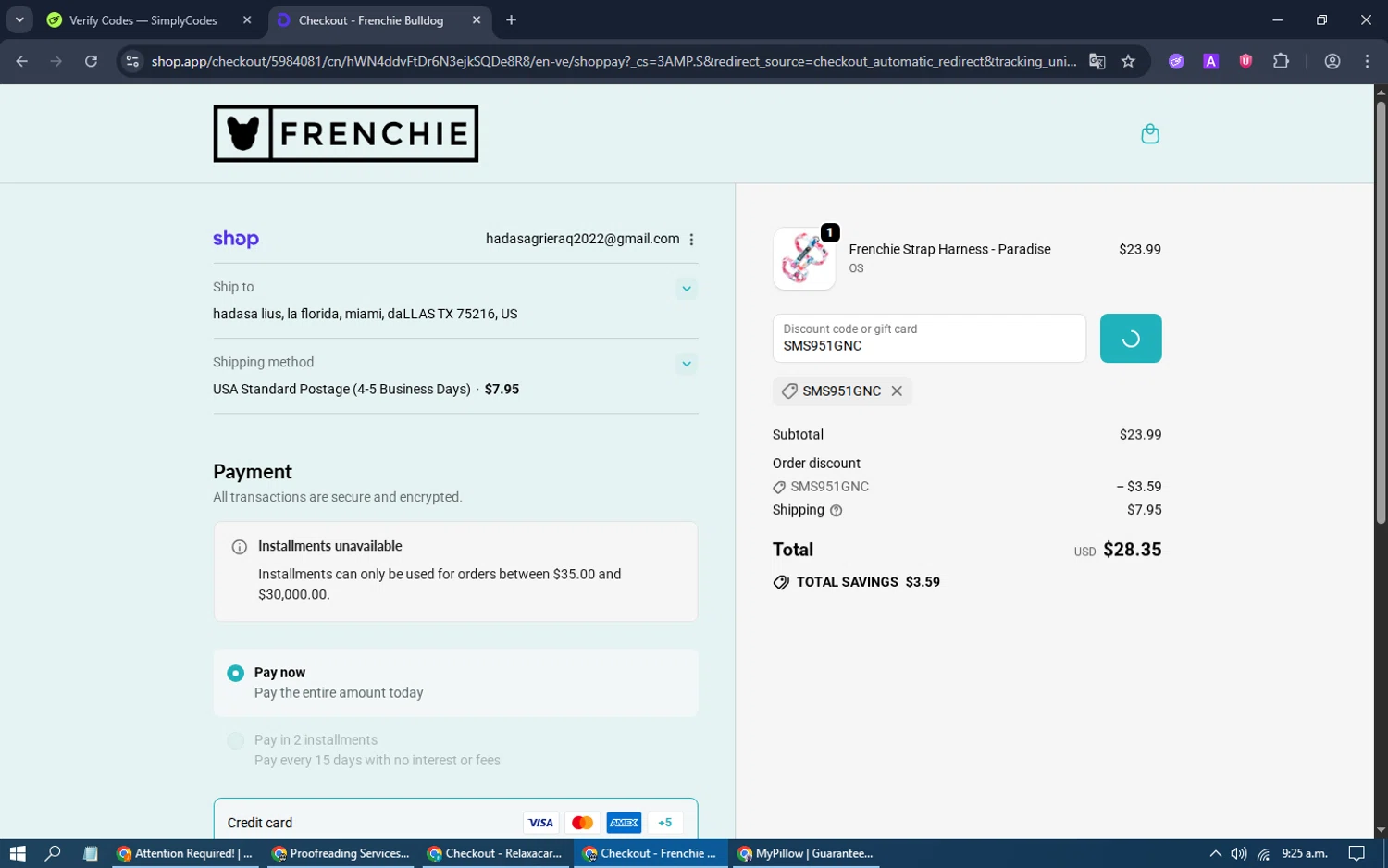This screenshot has height=868, width=1388.
Task: Click the Visa card icon
Action: point(540,823)
